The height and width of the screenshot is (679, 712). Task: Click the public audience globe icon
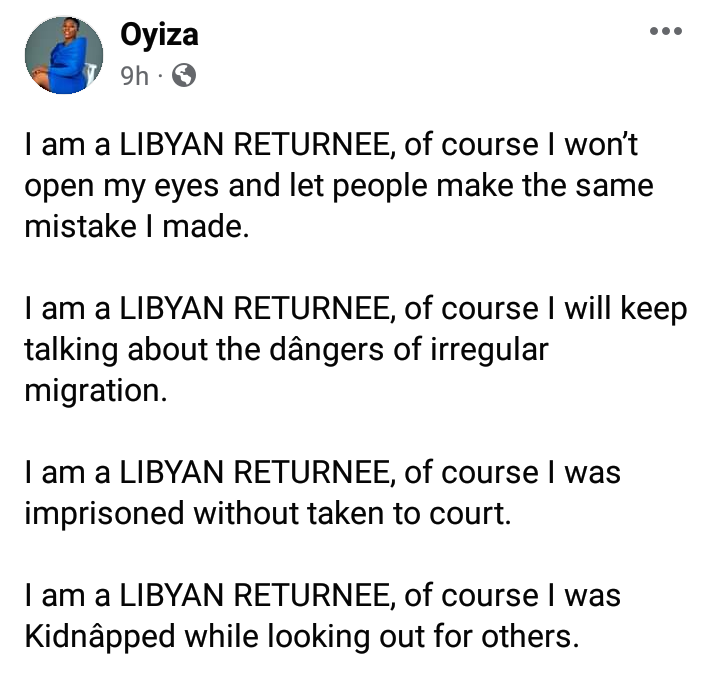click(184, 75)
